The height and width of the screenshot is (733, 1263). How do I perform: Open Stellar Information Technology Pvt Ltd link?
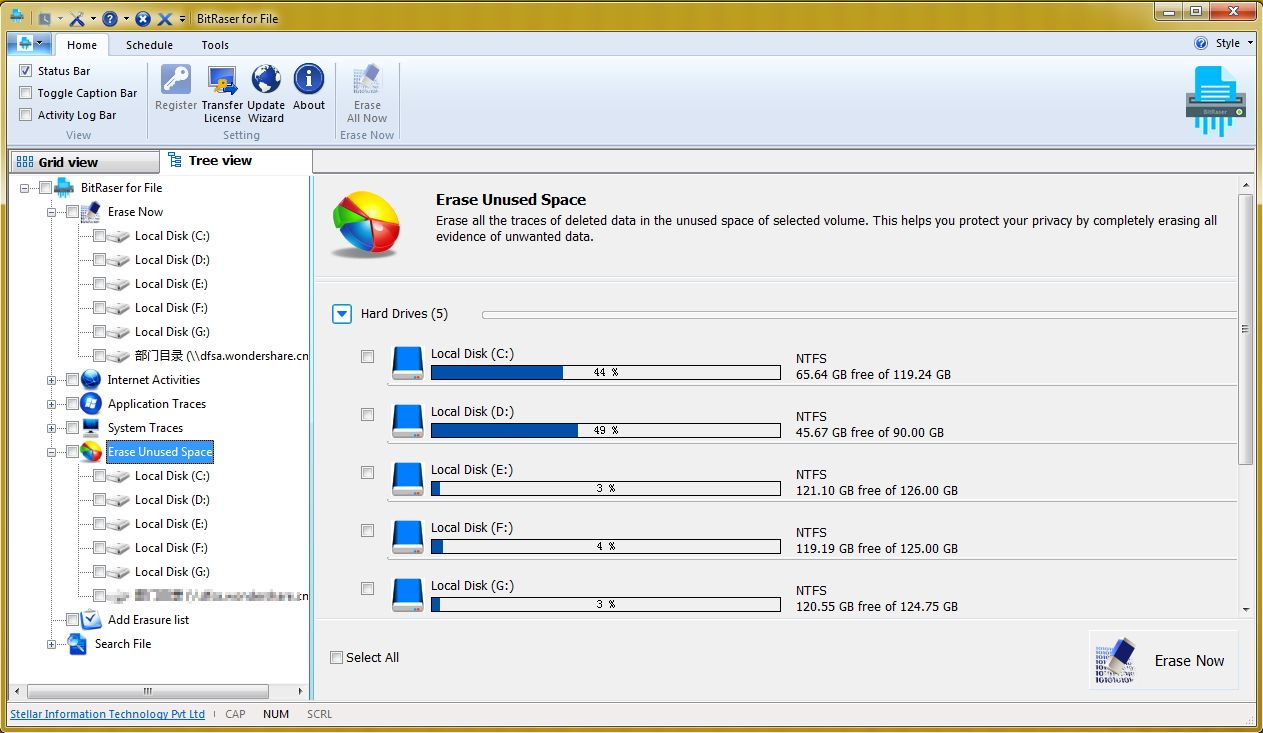[108, 714]
